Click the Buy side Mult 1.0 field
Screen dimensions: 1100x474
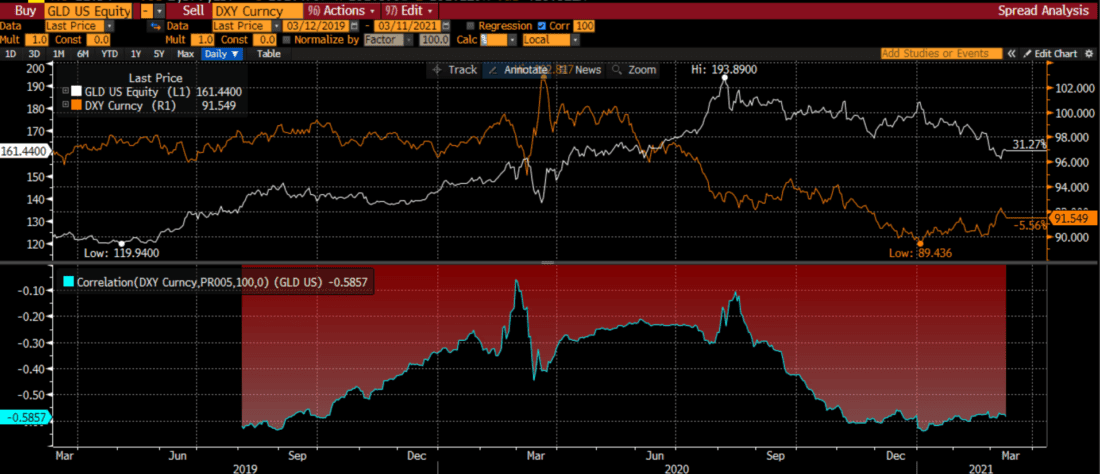(36, 40)
